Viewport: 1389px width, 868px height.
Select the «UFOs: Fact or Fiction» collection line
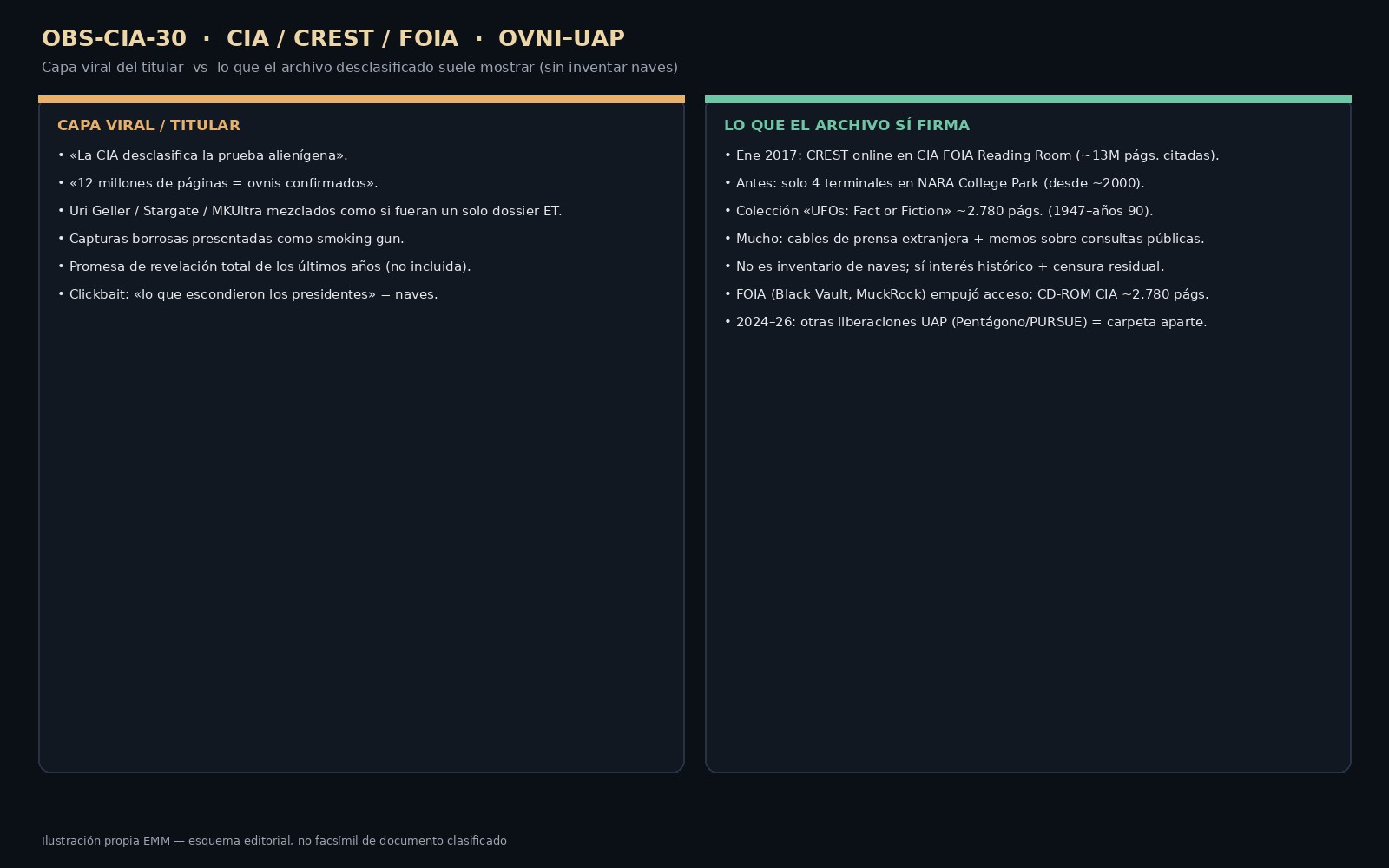[x=938, y=211]
